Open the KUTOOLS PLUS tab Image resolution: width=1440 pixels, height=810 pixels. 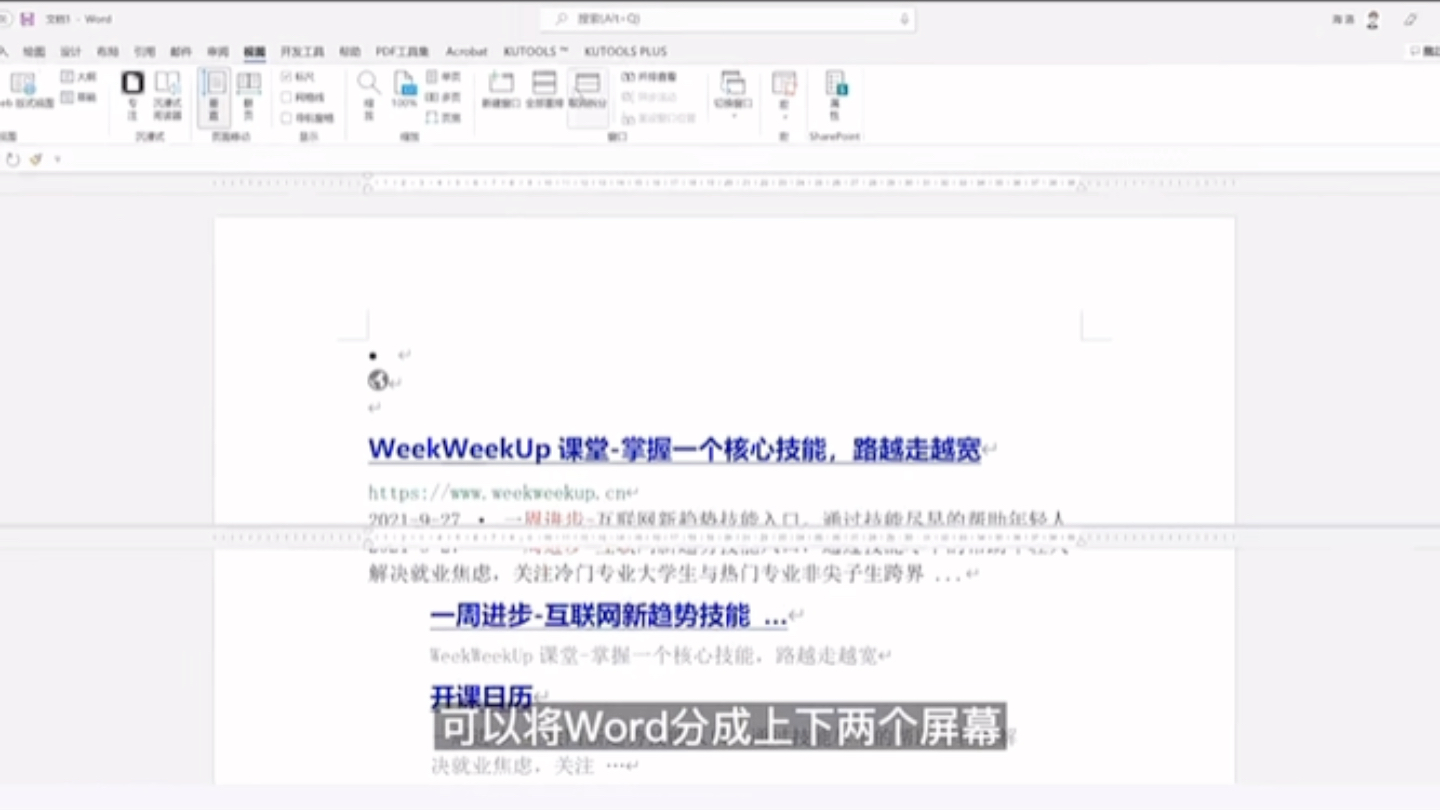point(625,51)
